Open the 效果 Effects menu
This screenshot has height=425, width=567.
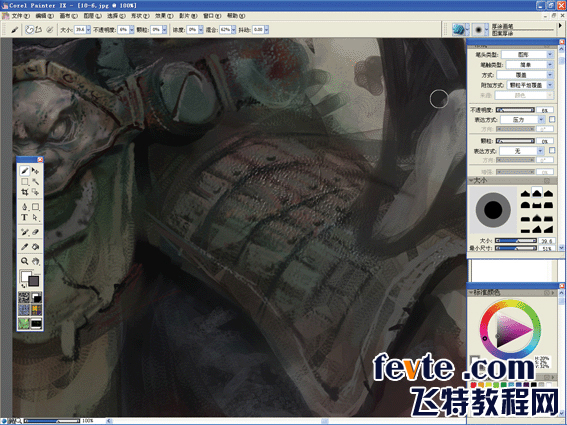click(x=164, y=16)
